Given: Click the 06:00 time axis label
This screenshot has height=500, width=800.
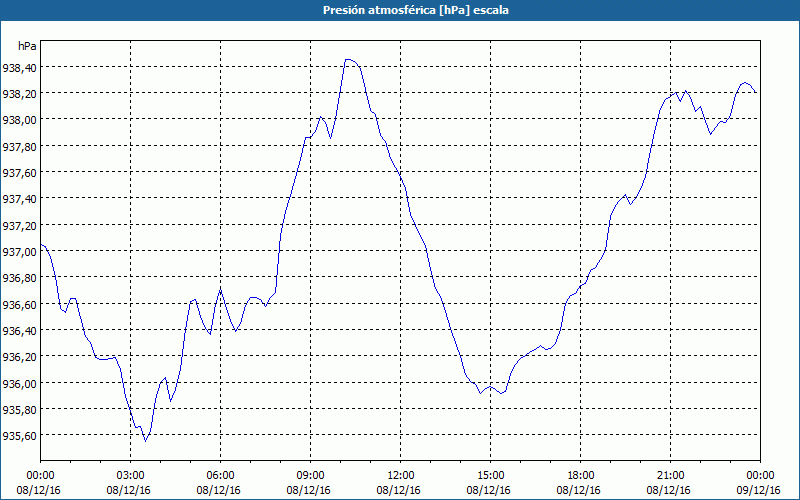Looking at the screenshot, I should [220, 476].
